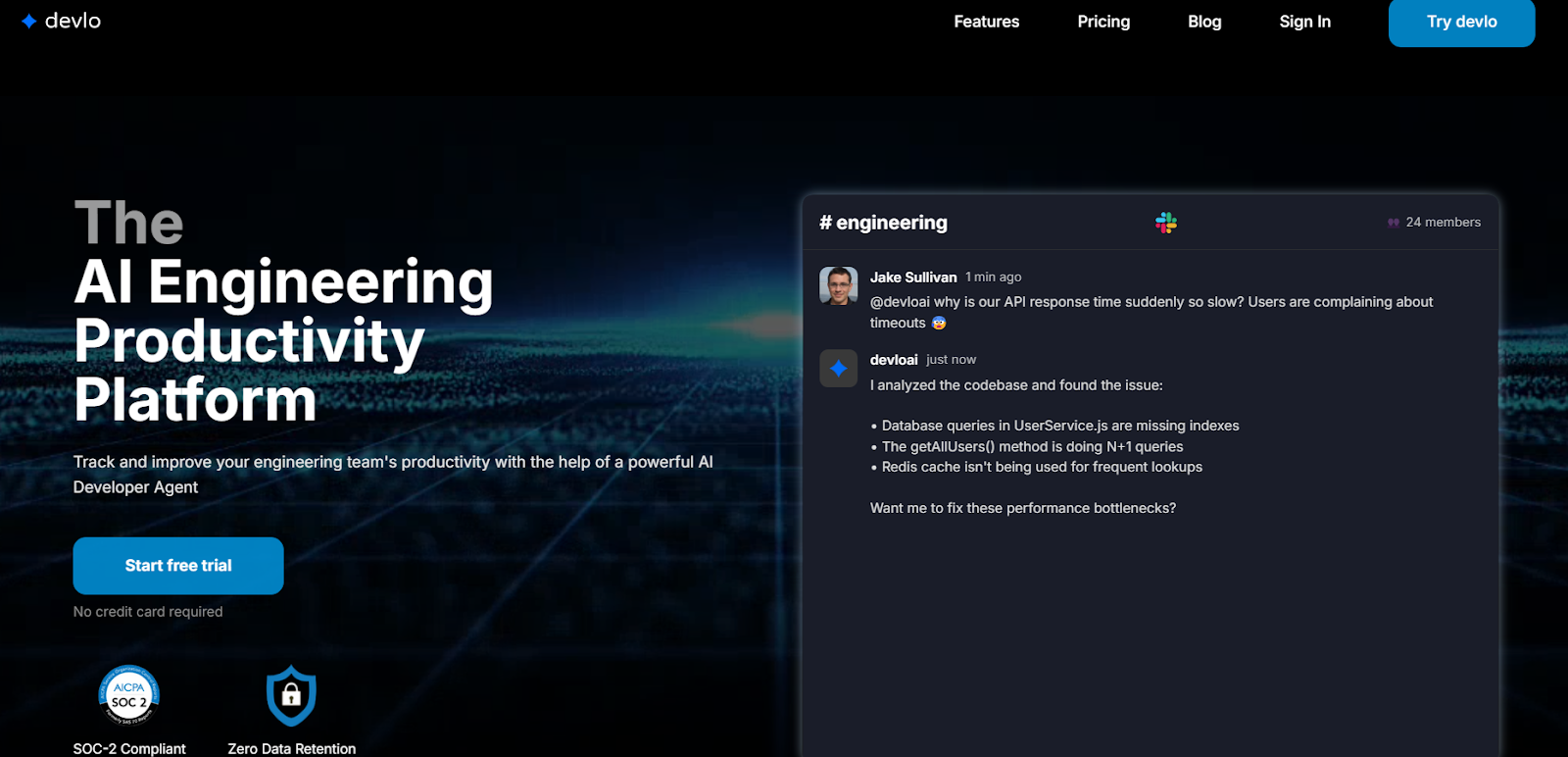Click the members icon beside 24 members

click(x=1393, y=223)
